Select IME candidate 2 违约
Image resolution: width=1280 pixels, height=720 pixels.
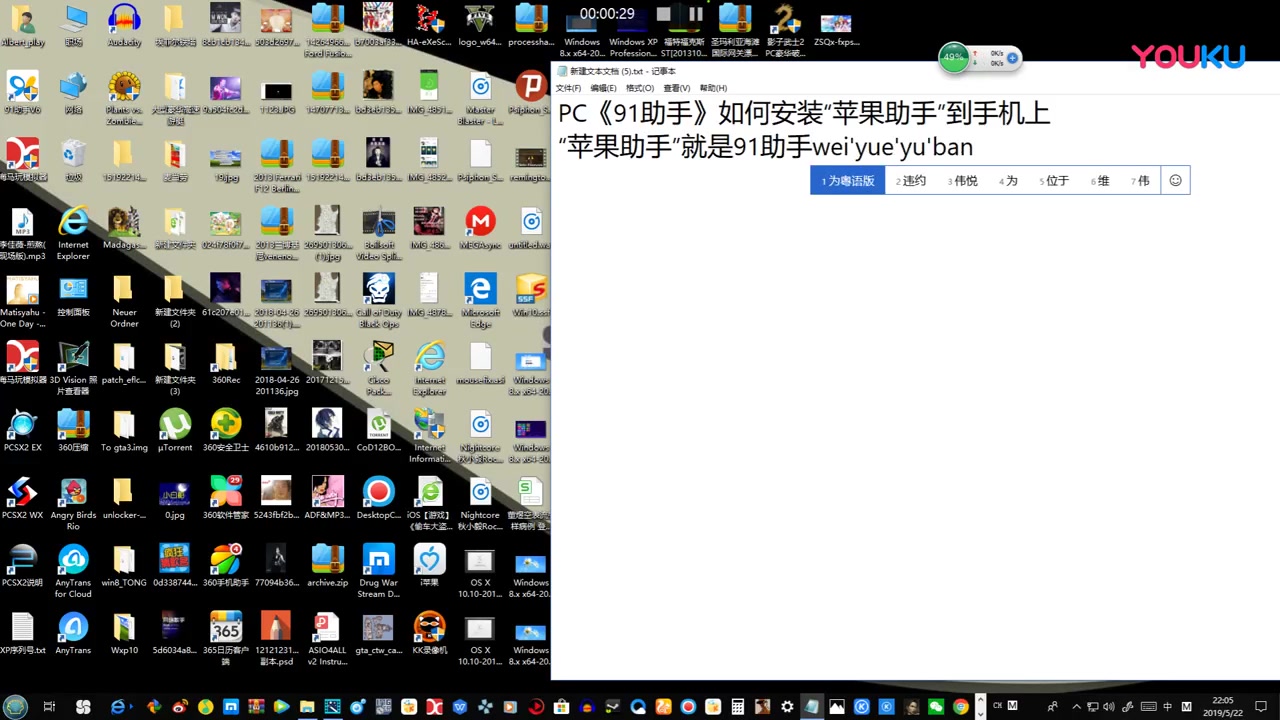[x=911, y=181]
